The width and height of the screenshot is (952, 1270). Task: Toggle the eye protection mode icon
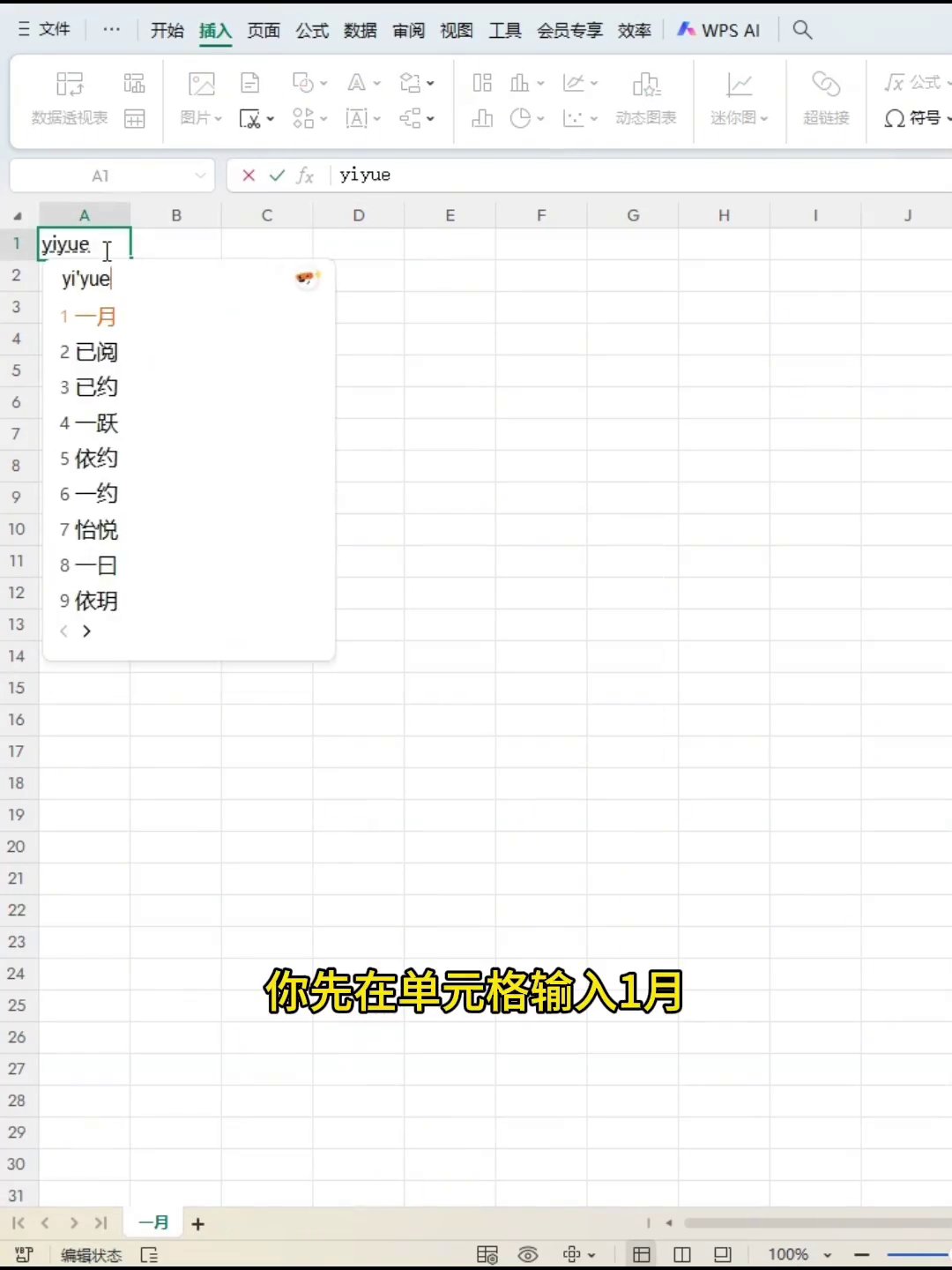[x=528, y=1254]
